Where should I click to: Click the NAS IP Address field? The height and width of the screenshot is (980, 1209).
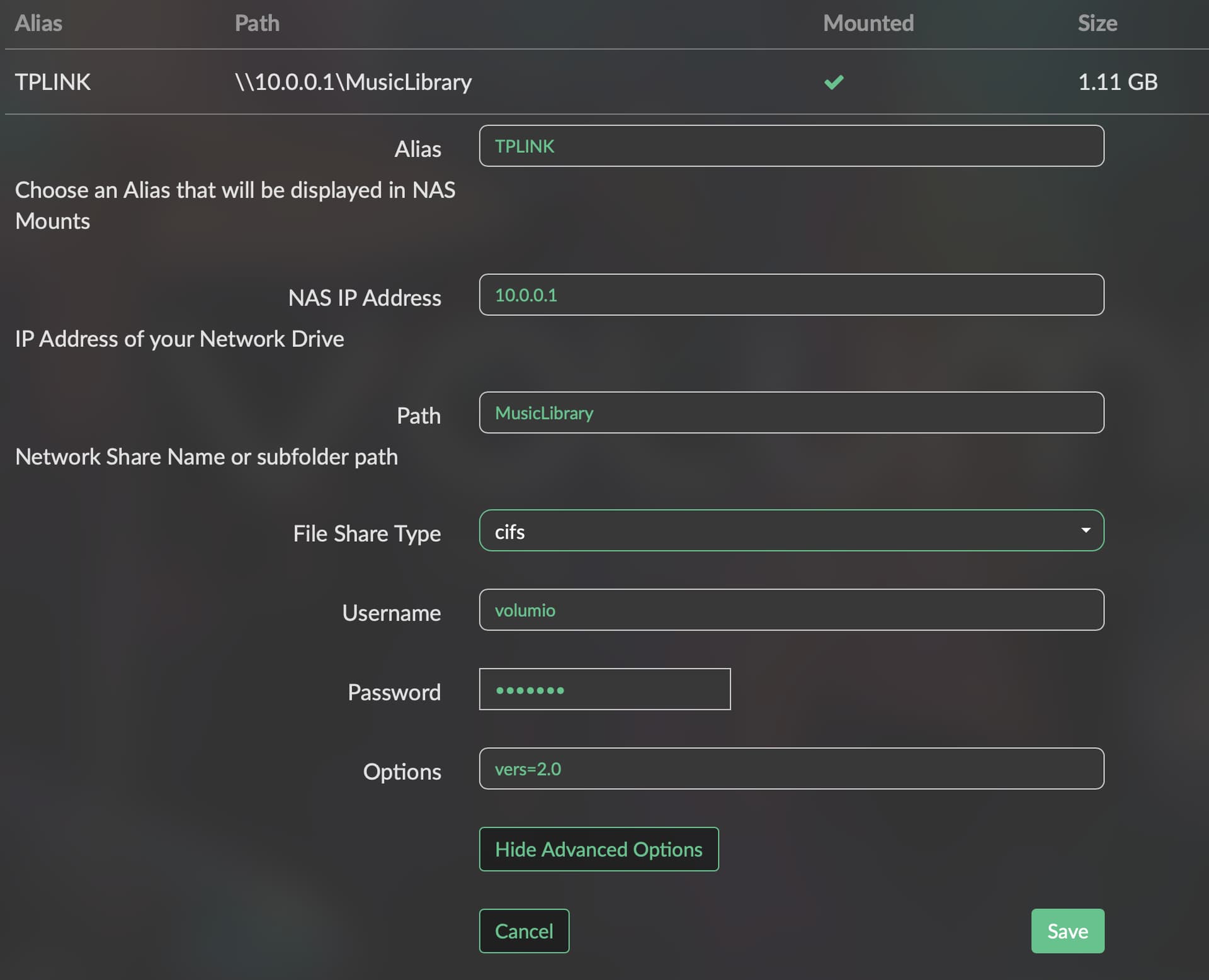tap(791, 295)
